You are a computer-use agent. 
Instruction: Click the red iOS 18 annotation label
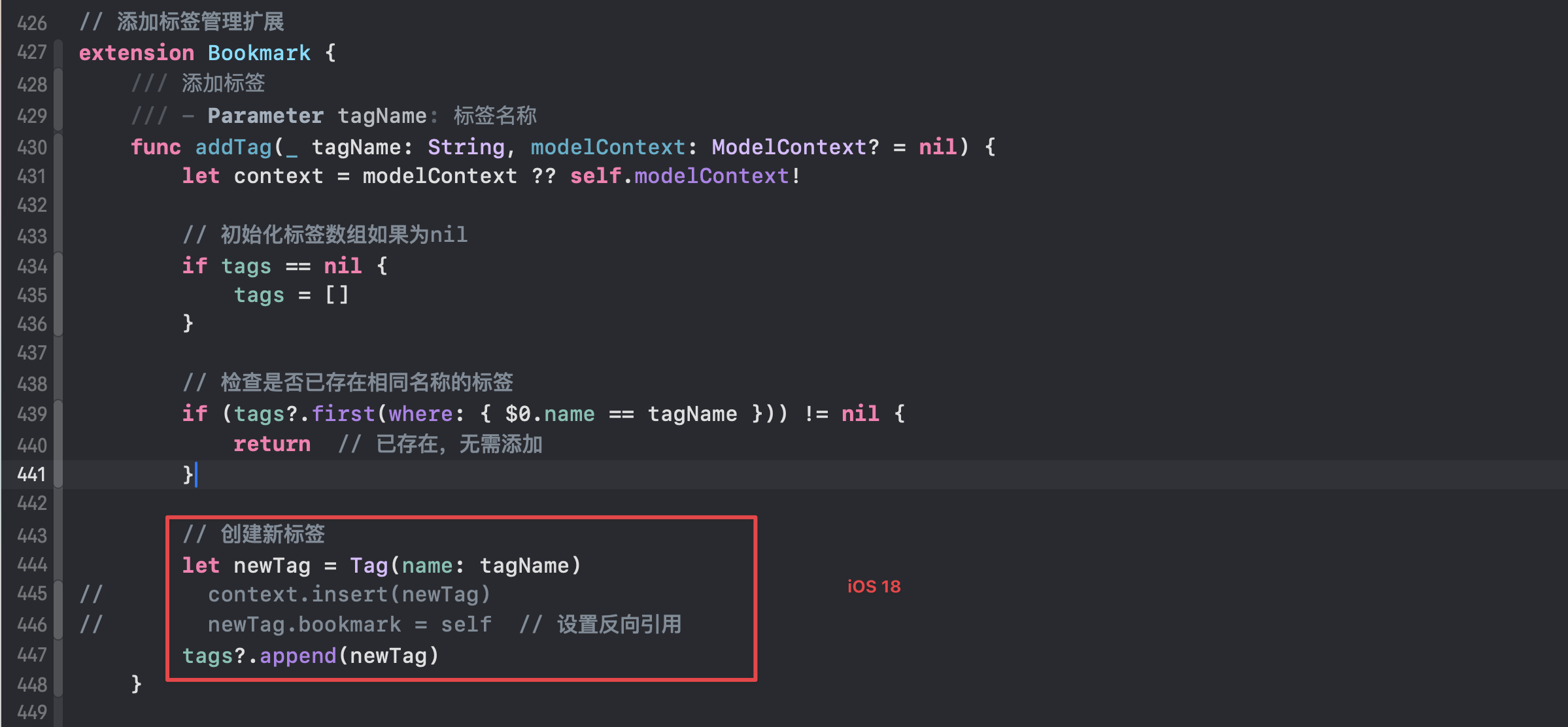(x=874, y=586)
